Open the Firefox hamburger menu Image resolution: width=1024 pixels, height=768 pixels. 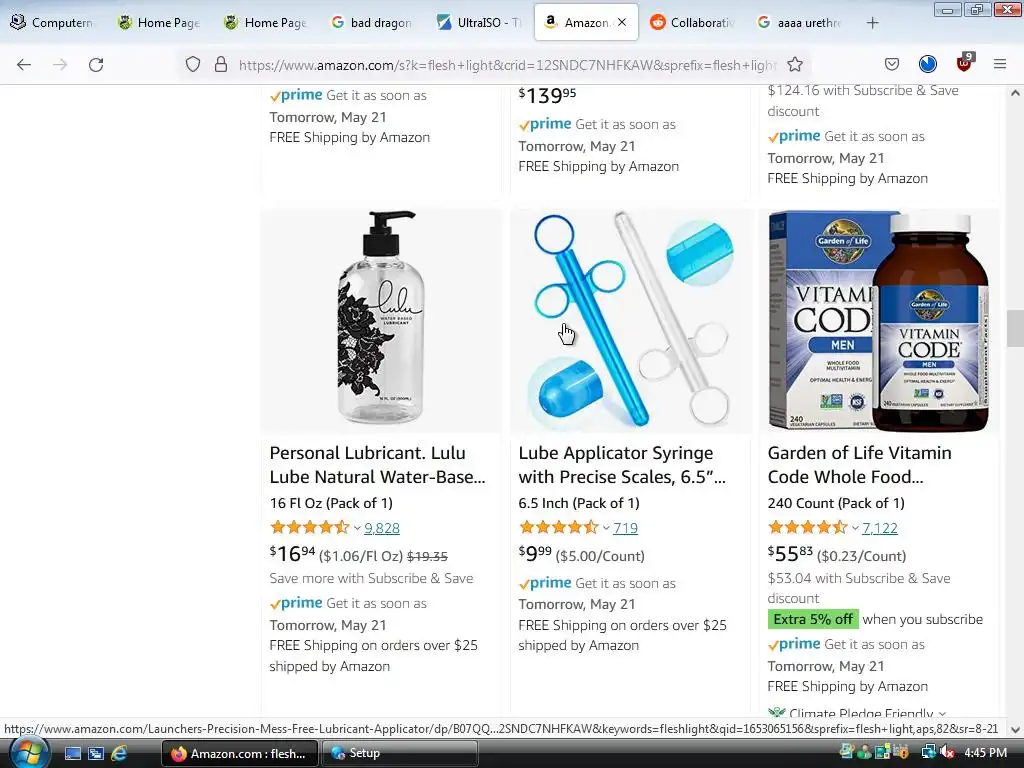point(999,64)
